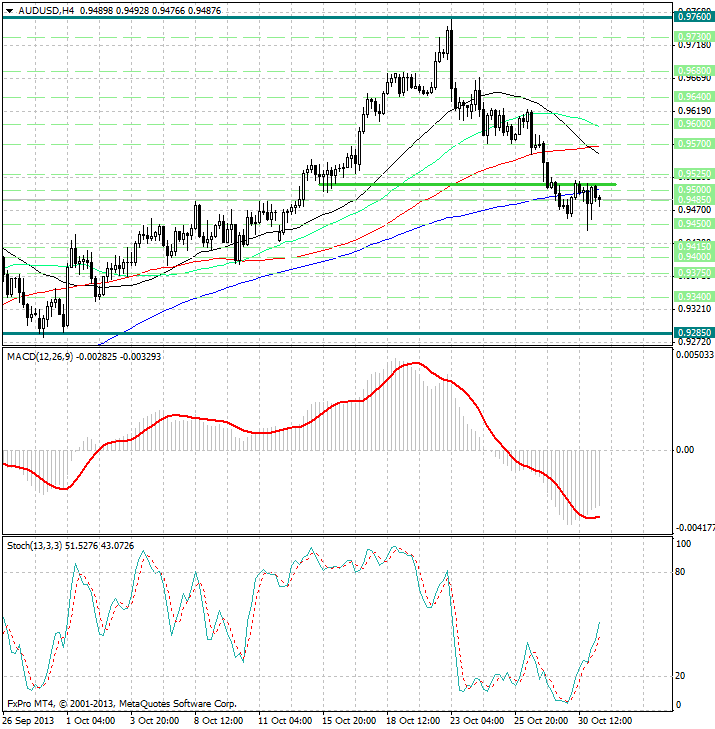Click the MACD(12,26,9) indicator label

(40, 357)
